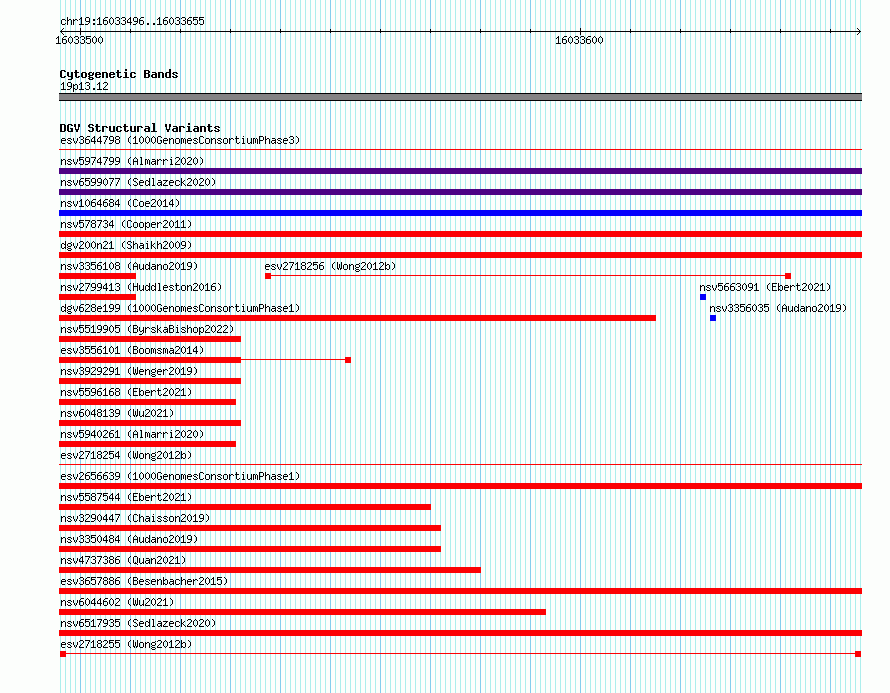Click the left end marker of esv2718255
The width and height of the screenshot is (890, 693).
[x=63, y=654]
